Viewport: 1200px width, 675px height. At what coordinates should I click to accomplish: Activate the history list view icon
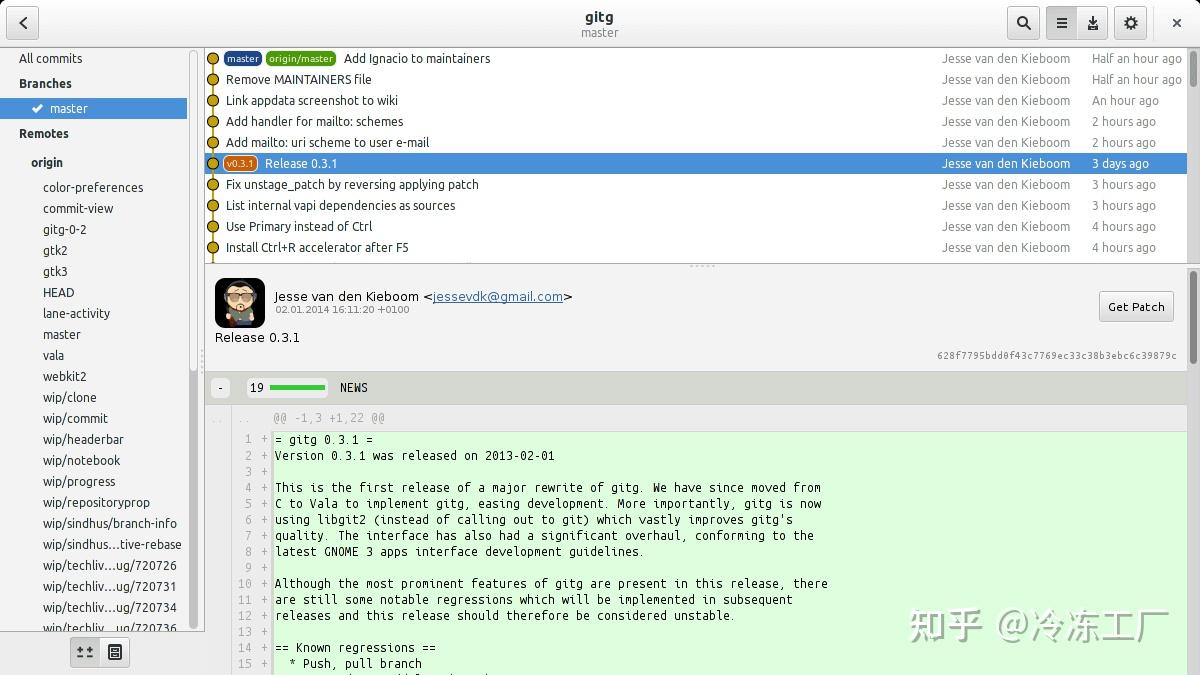tap(1062, 22)
